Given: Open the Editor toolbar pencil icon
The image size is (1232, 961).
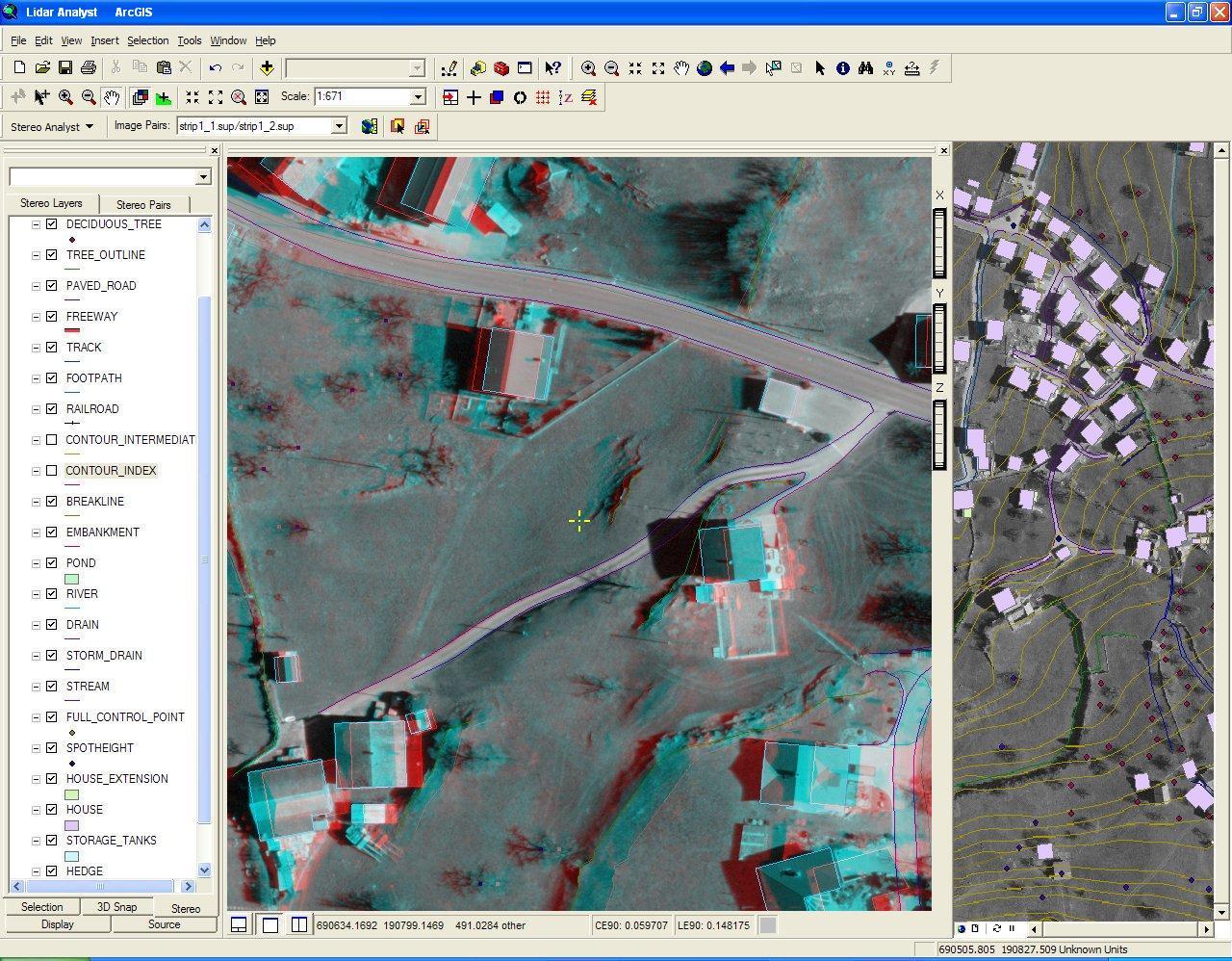Looking at the screenshot, I should pyautogui.click(x=449, y=68).
